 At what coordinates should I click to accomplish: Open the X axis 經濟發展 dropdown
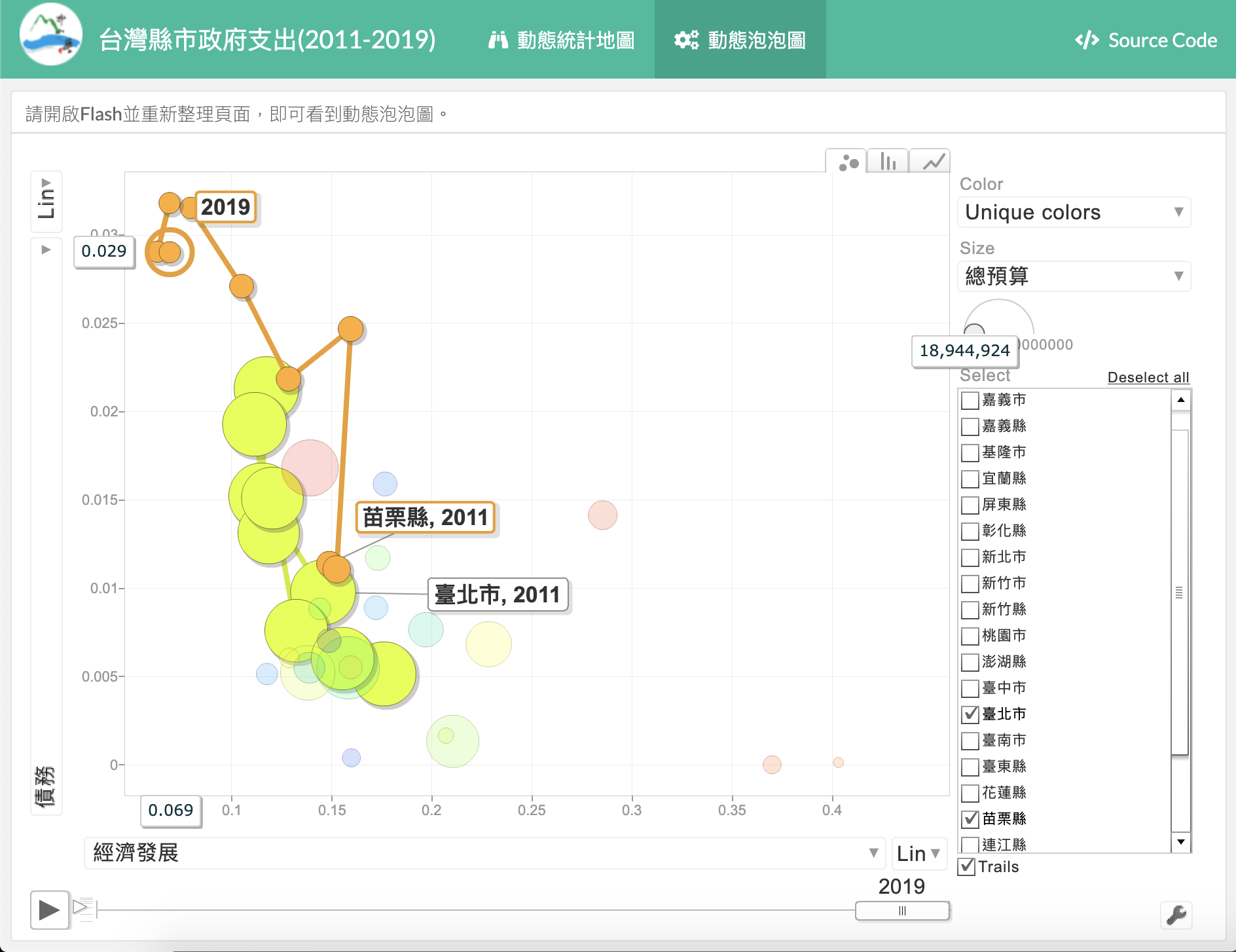coord(485,853)
